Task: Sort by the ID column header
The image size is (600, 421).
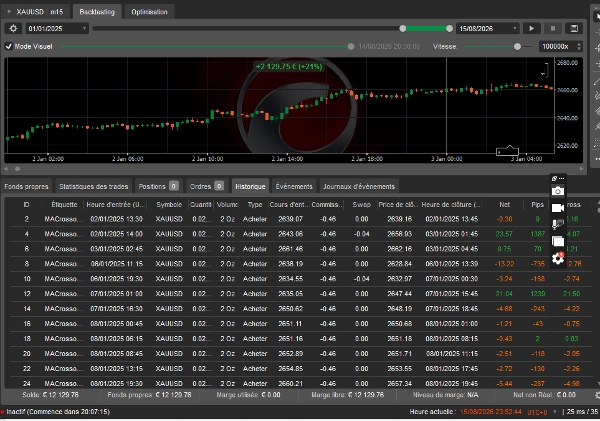Action: 26,205
